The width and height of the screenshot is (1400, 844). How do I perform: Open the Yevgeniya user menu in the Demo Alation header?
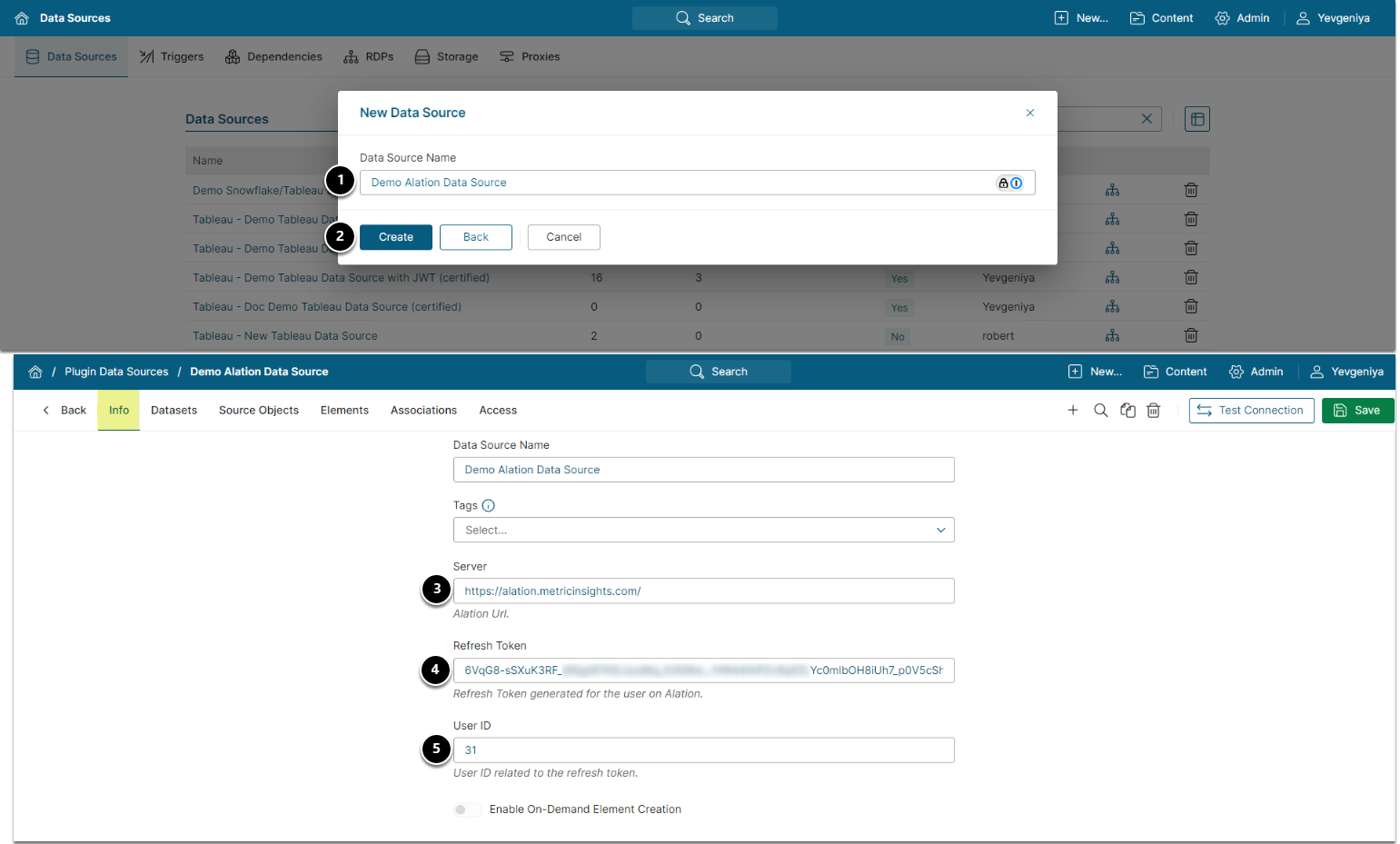click(1346, 372)
